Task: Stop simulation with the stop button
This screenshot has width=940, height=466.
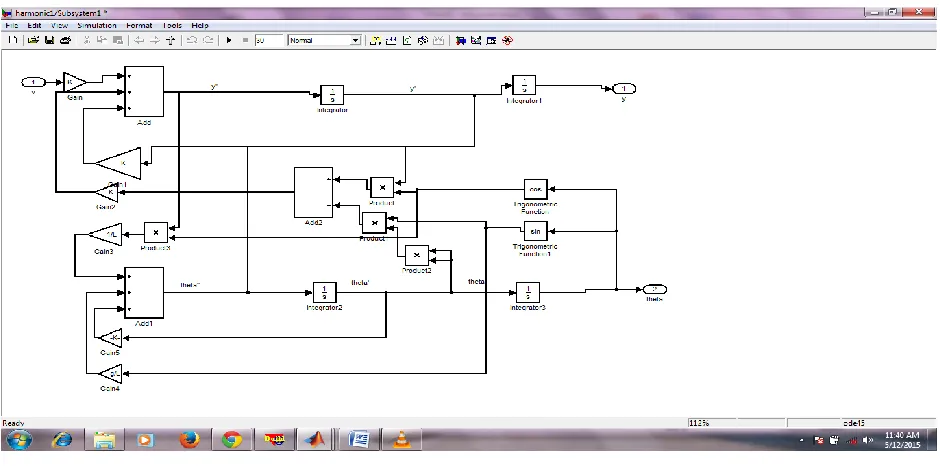Action: [245, 40]
